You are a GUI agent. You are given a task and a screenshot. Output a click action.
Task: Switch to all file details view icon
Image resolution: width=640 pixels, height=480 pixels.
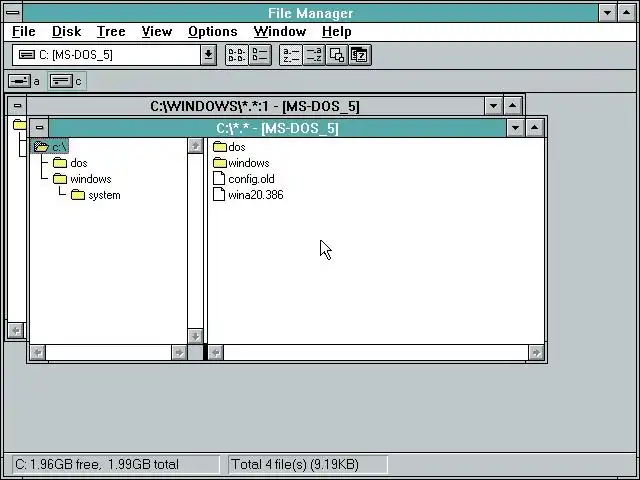(x=260, y=55)
